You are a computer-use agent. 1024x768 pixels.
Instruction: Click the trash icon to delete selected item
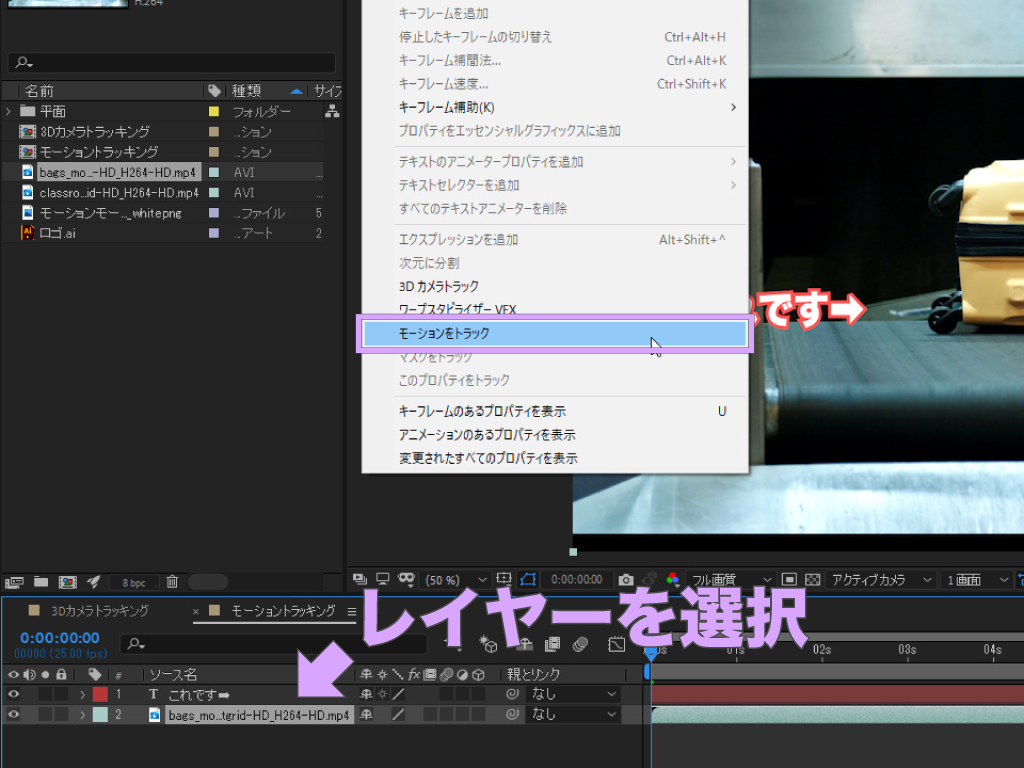(x=172, y=581)
